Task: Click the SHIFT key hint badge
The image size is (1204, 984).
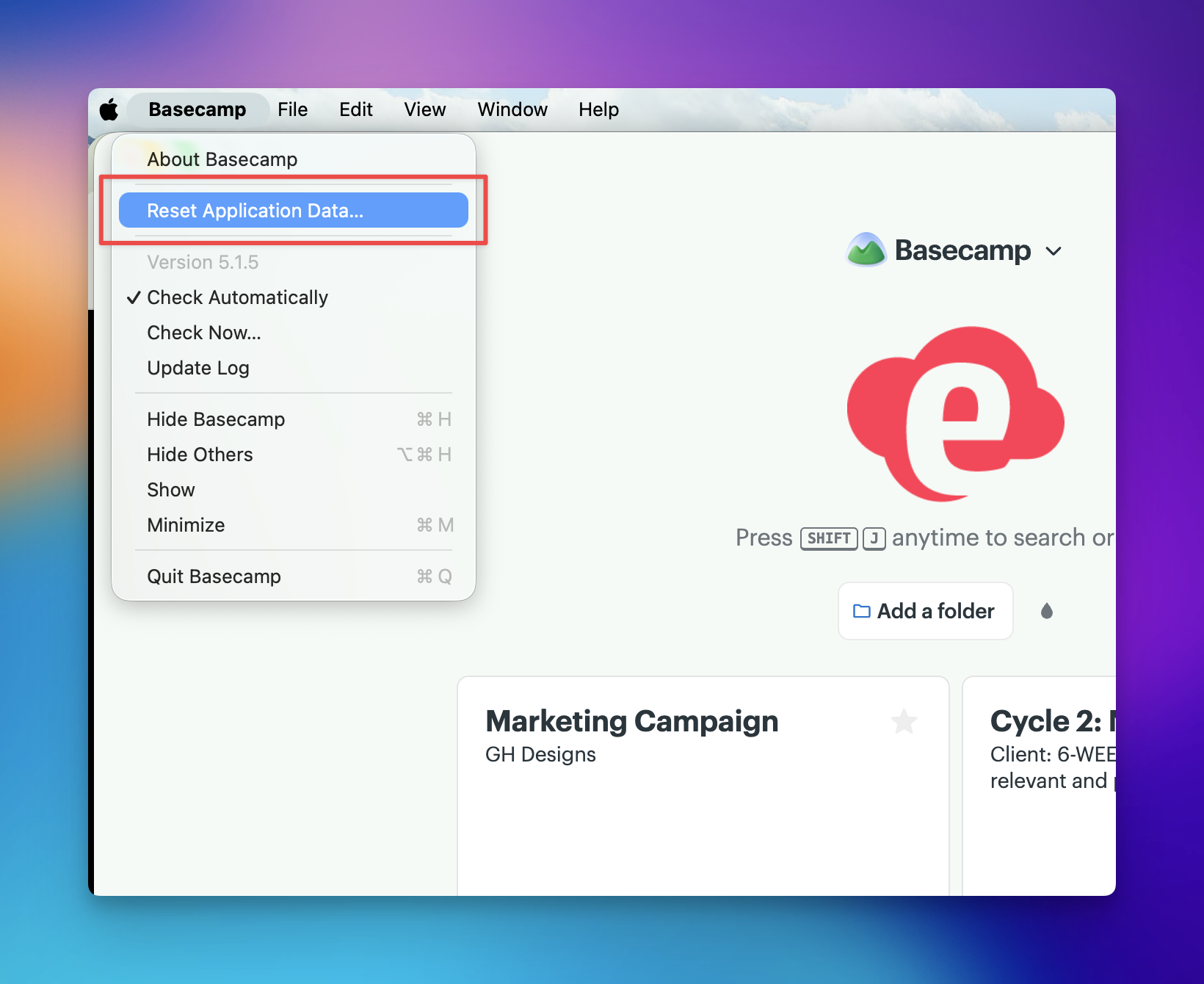Action: tap(829, 538)
